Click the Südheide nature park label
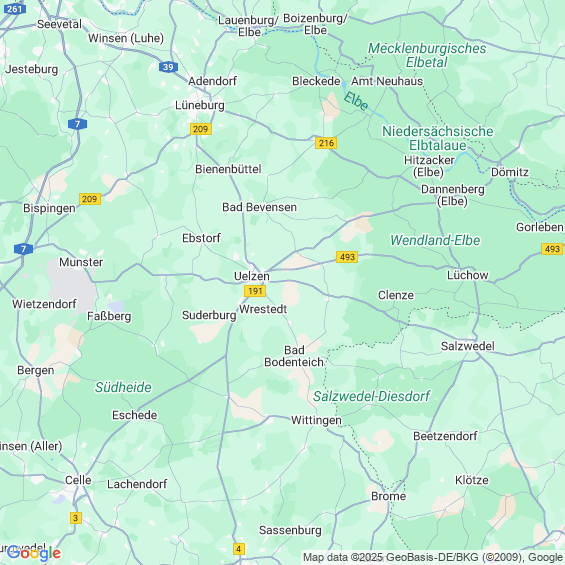565x565 pixels. pyautogui.click(x=123, y=387)
